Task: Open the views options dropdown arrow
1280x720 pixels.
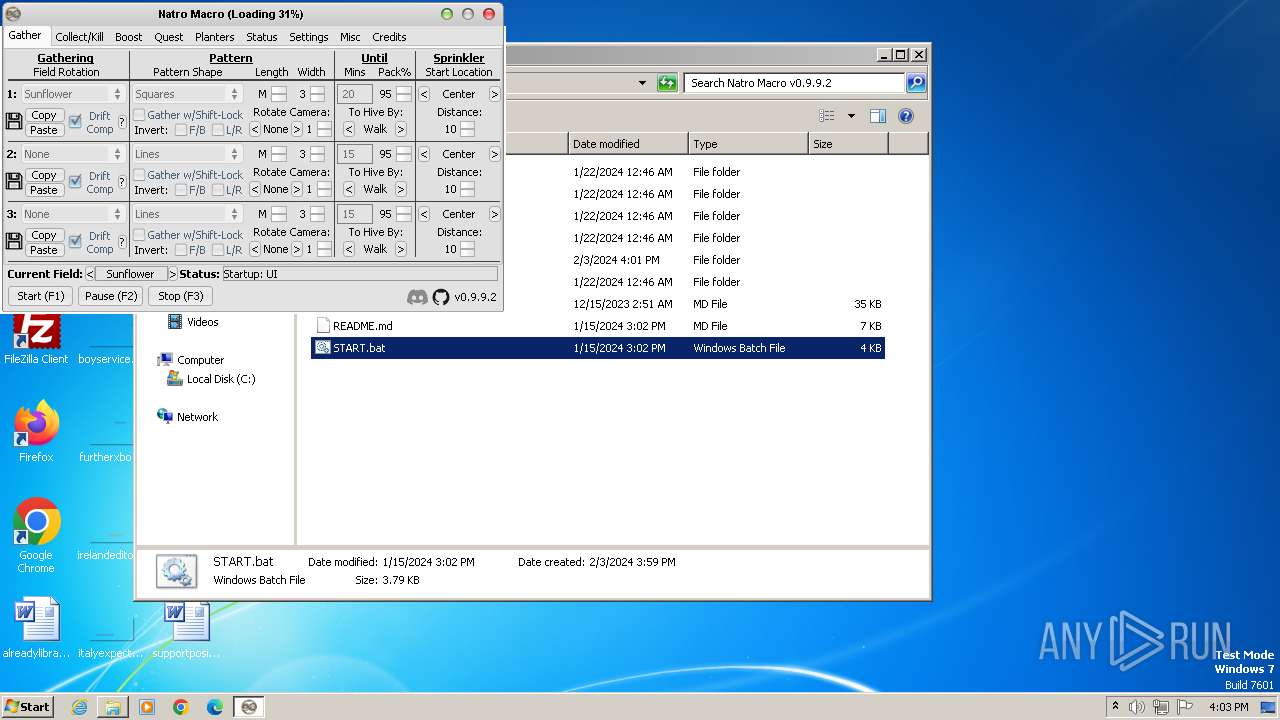Action: coord(851,116)
